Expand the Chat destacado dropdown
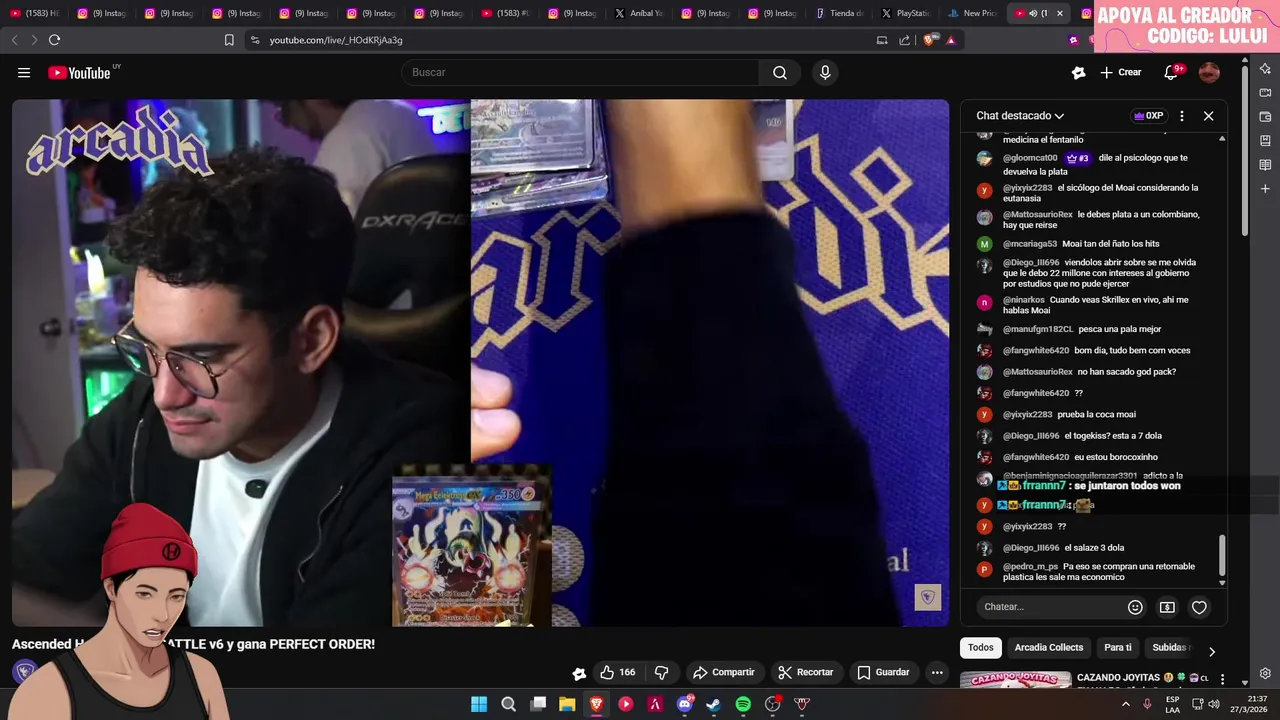 1020,116
